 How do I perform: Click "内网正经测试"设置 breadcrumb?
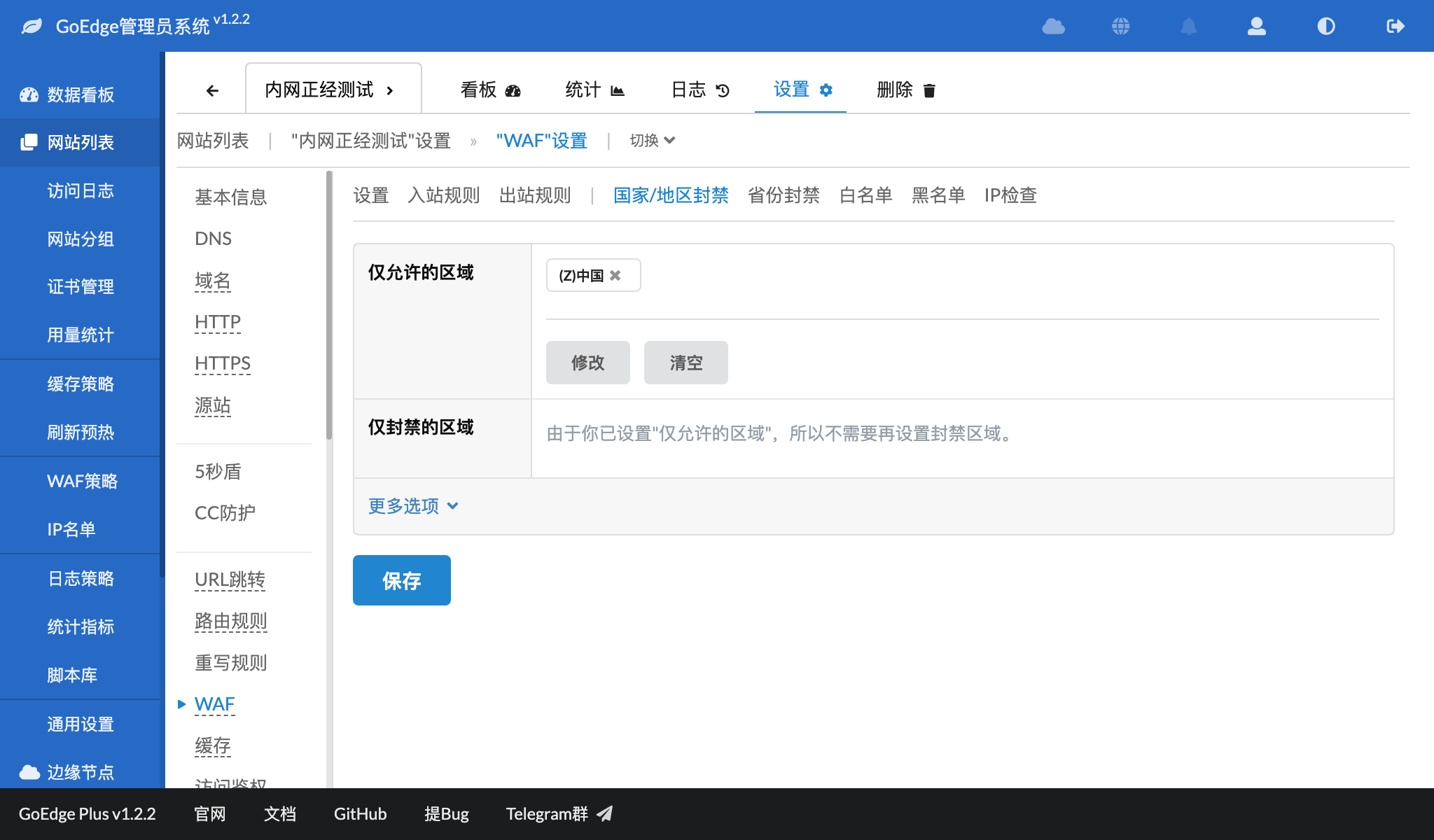point(371,141)
